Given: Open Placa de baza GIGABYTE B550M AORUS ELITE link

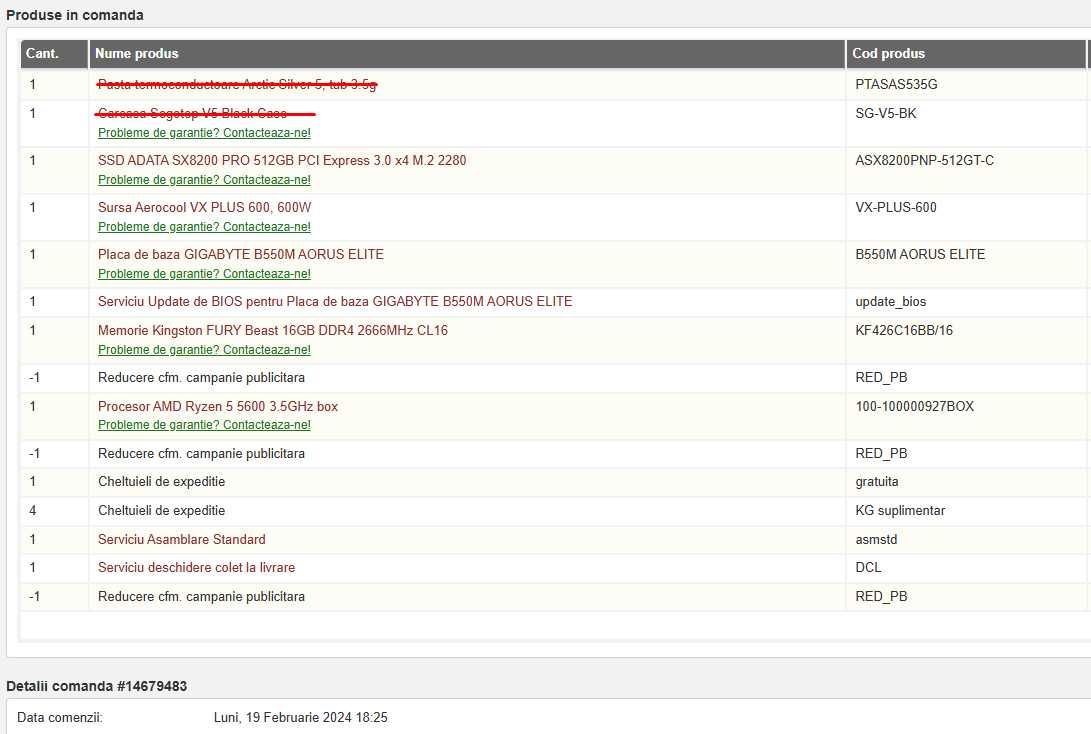Looking at the screenshot, I should point(241,254).
